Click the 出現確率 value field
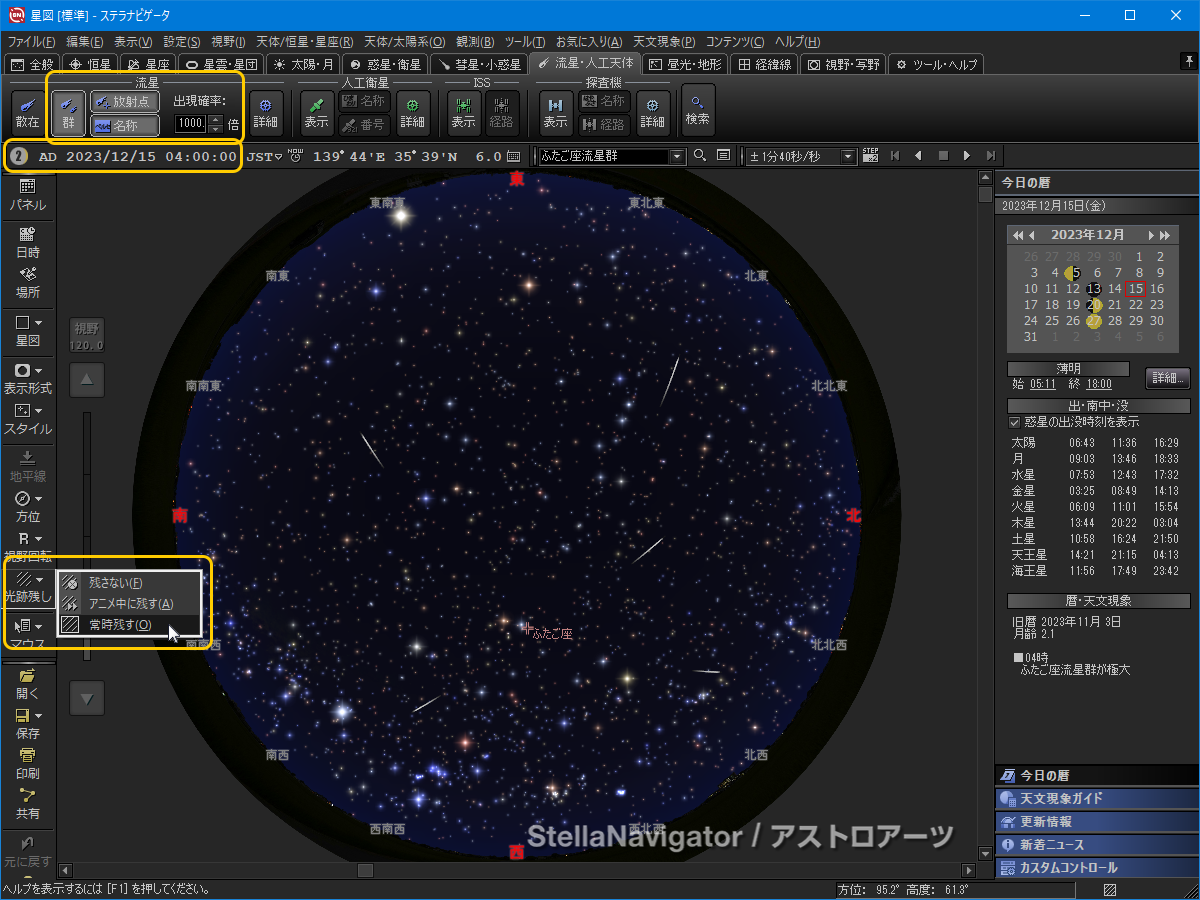Viewport: 1200px width, 900px height. pyautogui.click(x=190, y=124)
